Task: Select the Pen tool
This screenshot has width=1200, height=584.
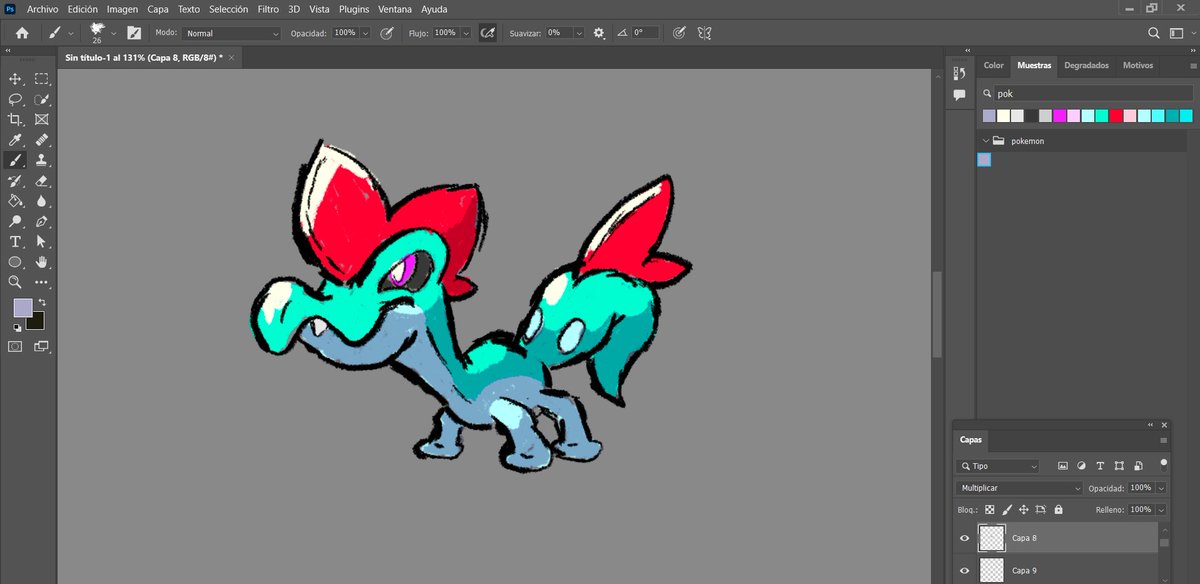Action: click(x=42, y=221)
